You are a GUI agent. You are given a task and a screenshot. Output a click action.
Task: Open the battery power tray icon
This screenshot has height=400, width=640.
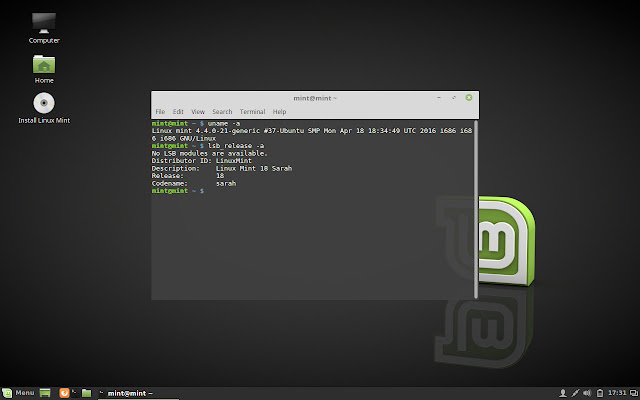click(x=600, y=393)
